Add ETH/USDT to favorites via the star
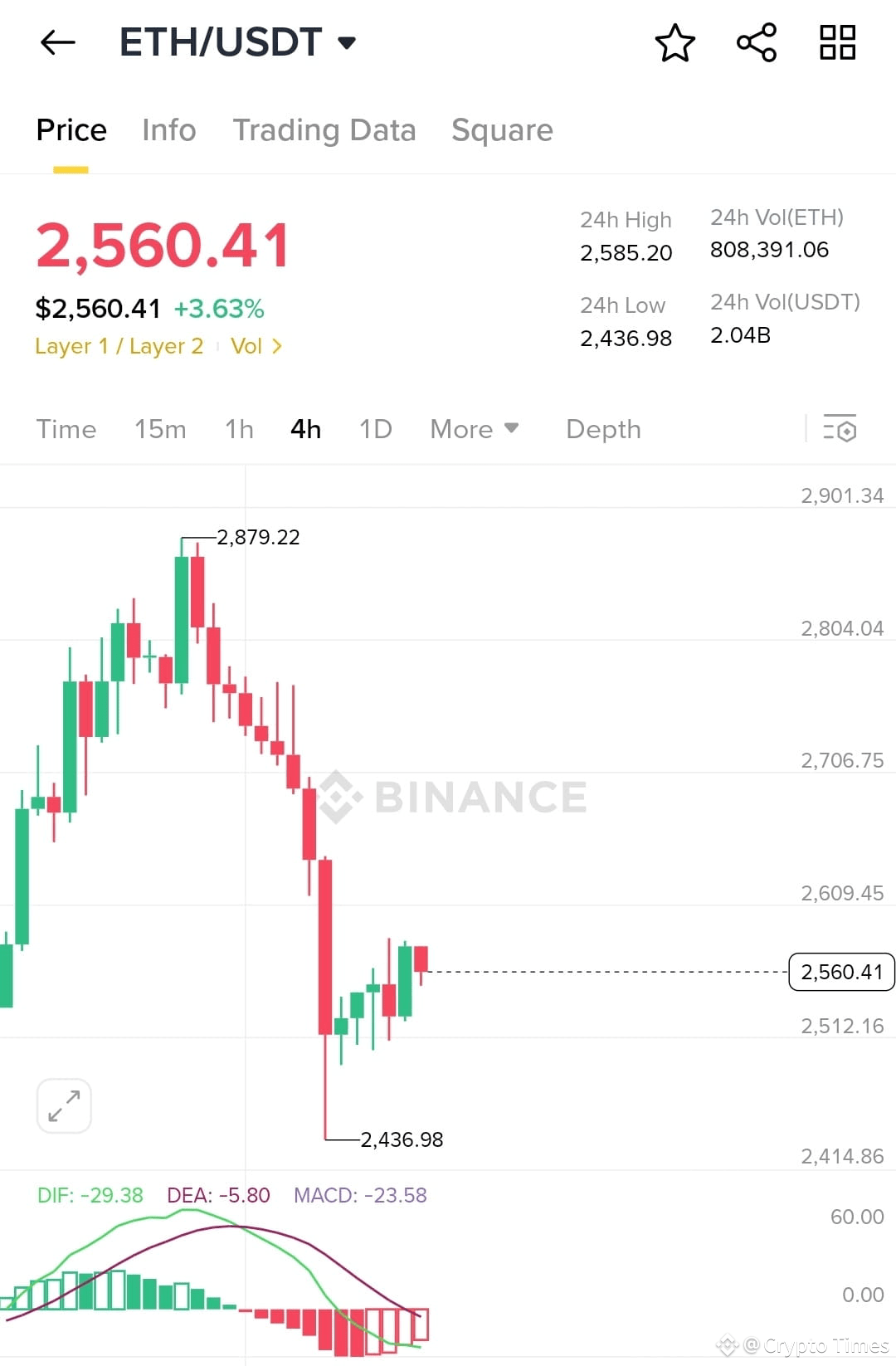896x1366 pixels. (x=675, y=43)
